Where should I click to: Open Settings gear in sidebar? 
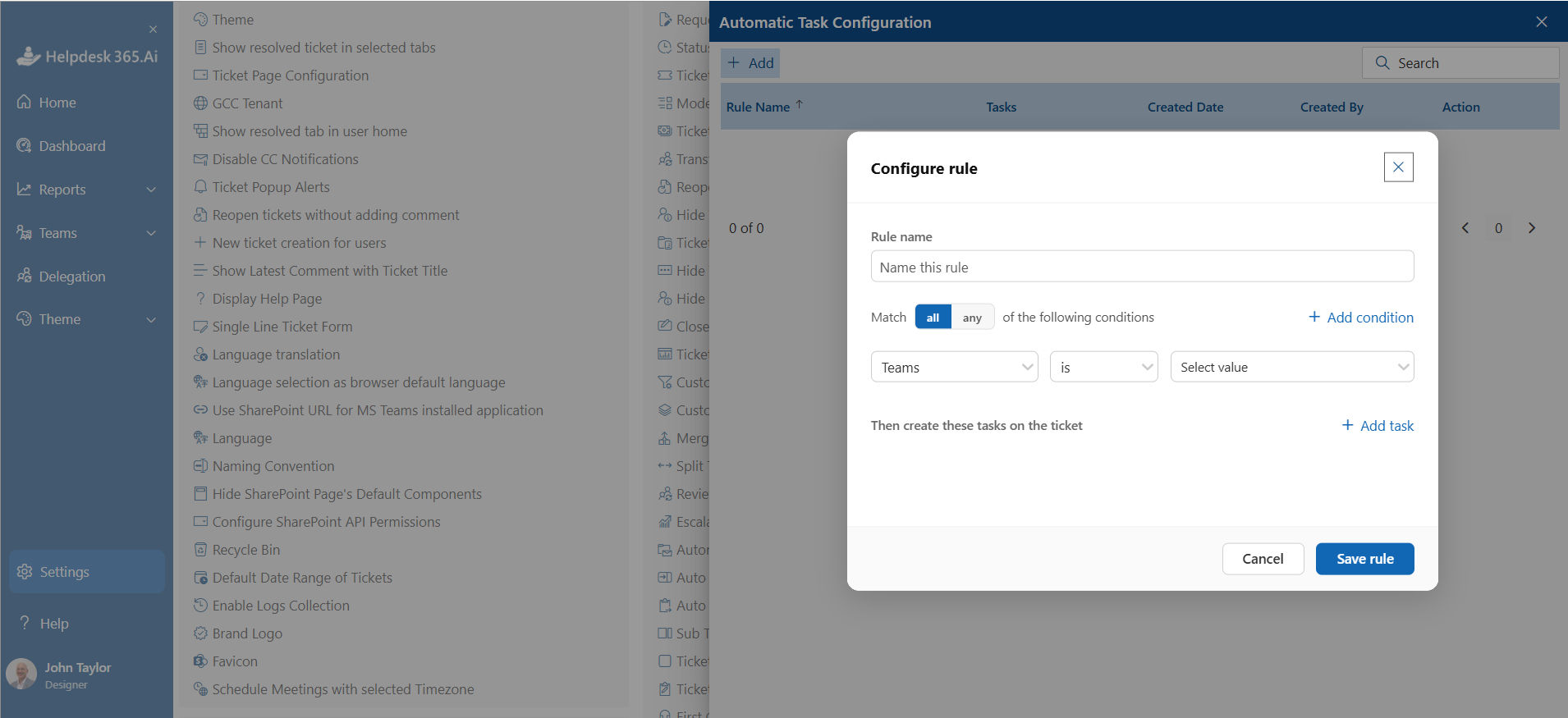[25, 571]
